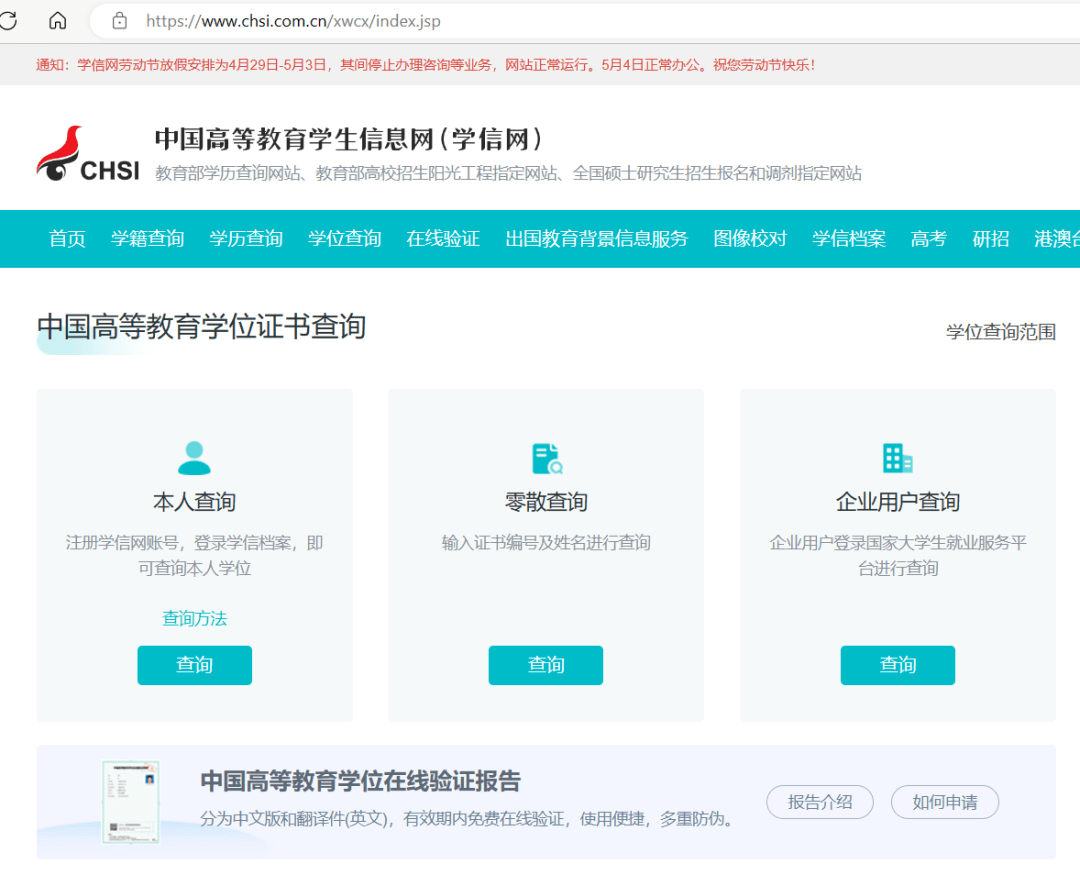Open the 在线验证 nav item
This screenshot has width=1080, height=886.
tap(443, 238)
